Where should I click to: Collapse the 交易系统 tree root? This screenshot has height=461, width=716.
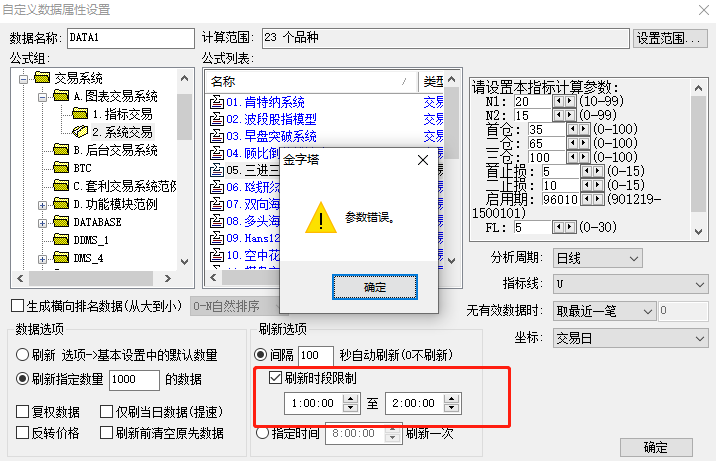click(23, 79)
